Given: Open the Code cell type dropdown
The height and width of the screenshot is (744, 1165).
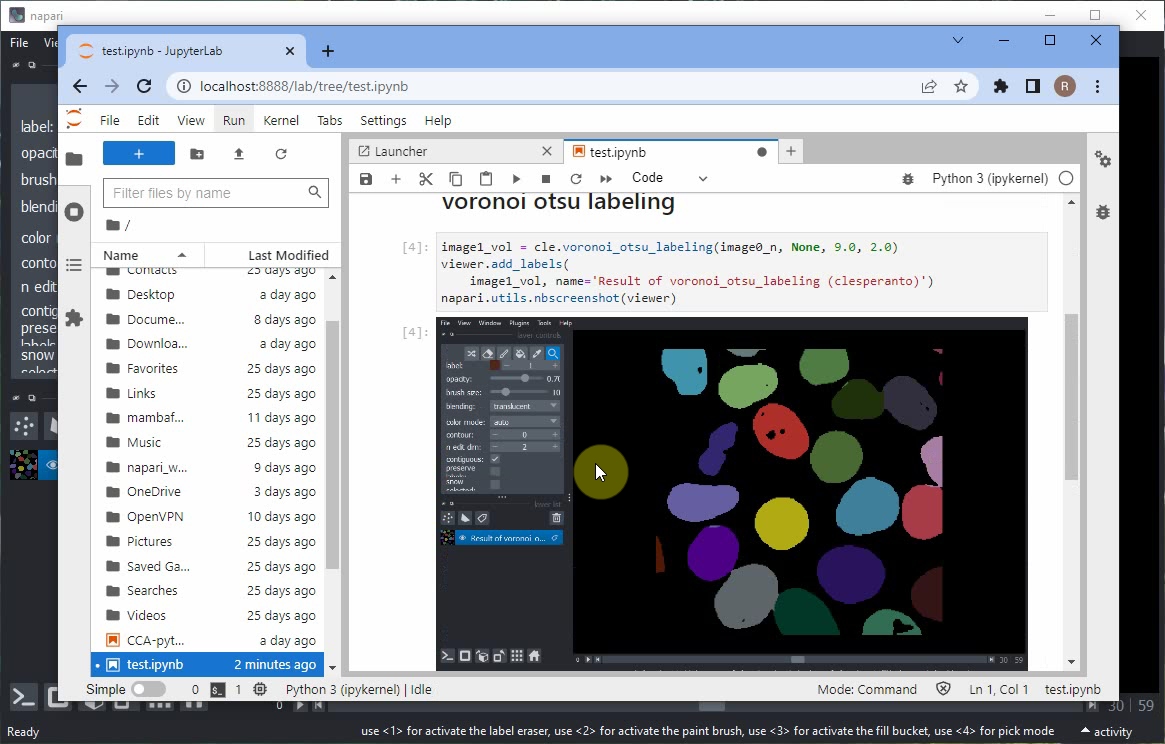Looking at the screenshot, I should pyautogui.click(x=669, y=178).
